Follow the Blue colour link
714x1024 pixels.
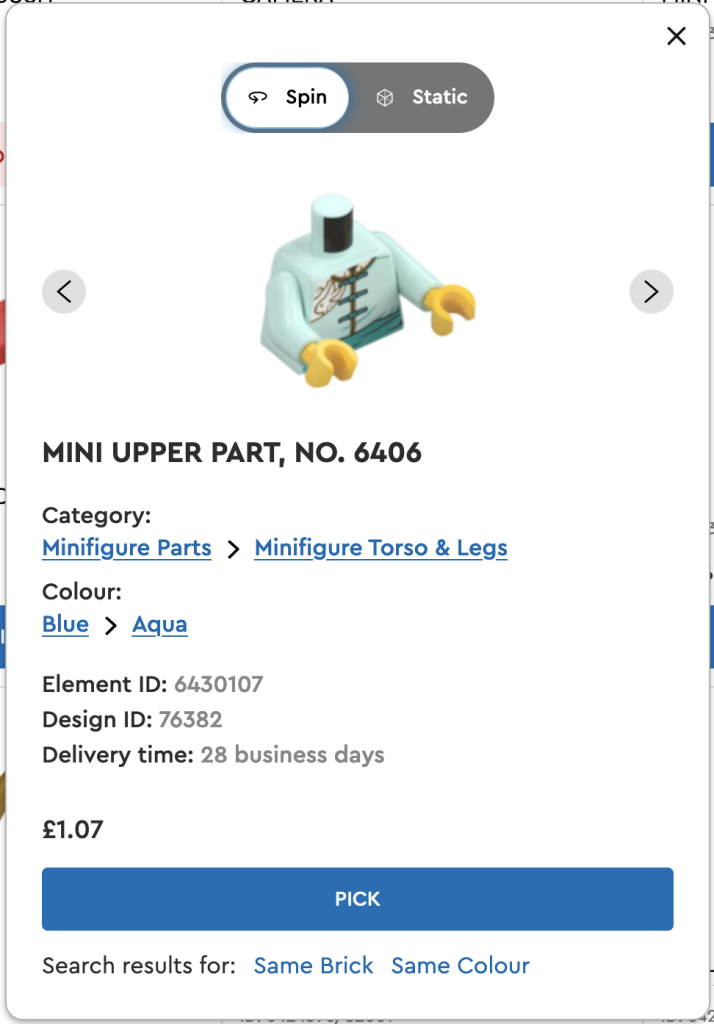[65, 625]
